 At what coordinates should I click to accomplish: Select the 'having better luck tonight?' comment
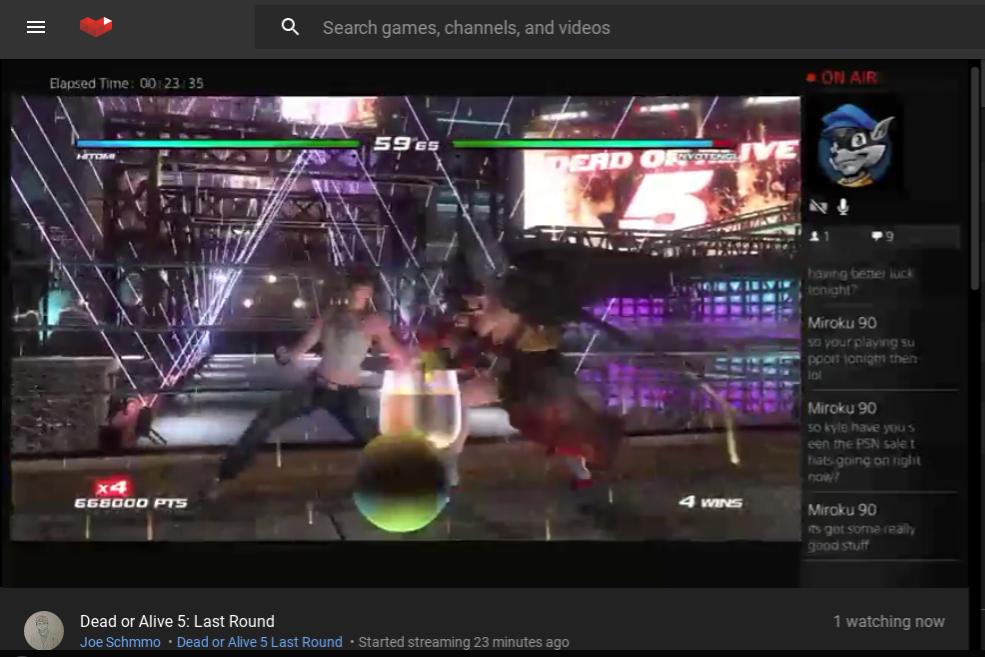point(860,281)
